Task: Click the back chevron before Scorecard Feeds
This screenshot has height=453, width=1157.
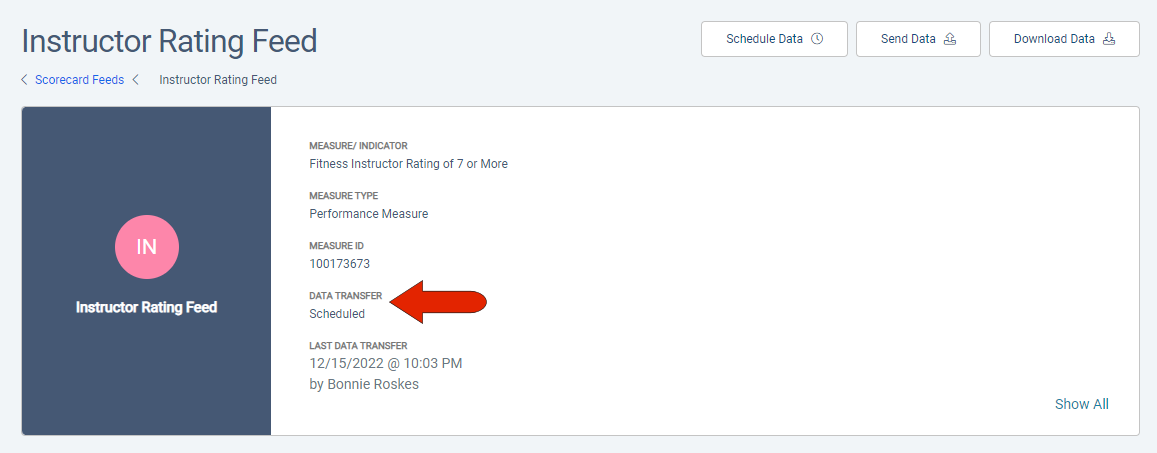Action: pos(24,80)
